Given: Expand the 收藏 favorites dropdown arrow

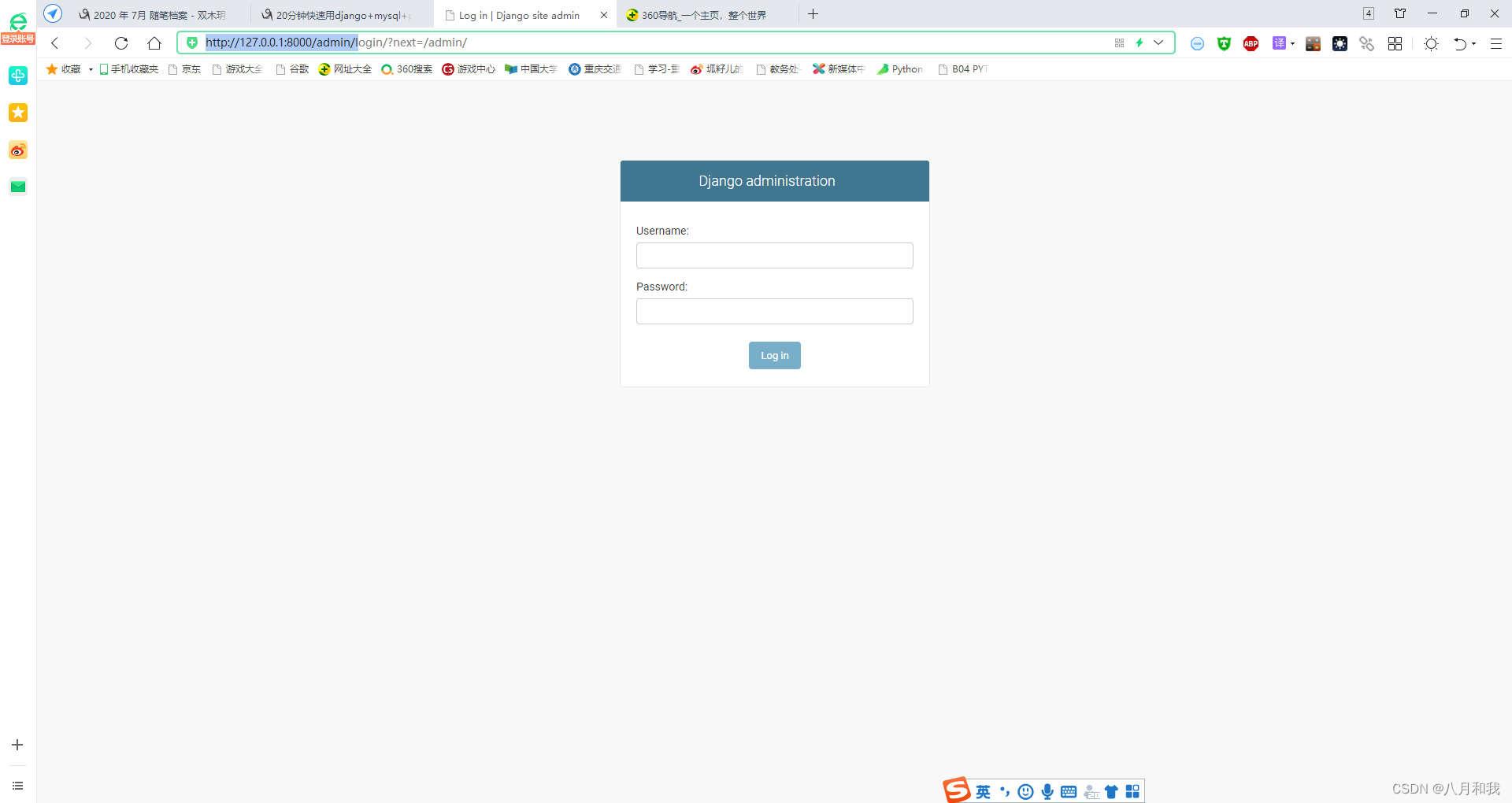Looking at the screenshot, I should click(x=91, y=69).
